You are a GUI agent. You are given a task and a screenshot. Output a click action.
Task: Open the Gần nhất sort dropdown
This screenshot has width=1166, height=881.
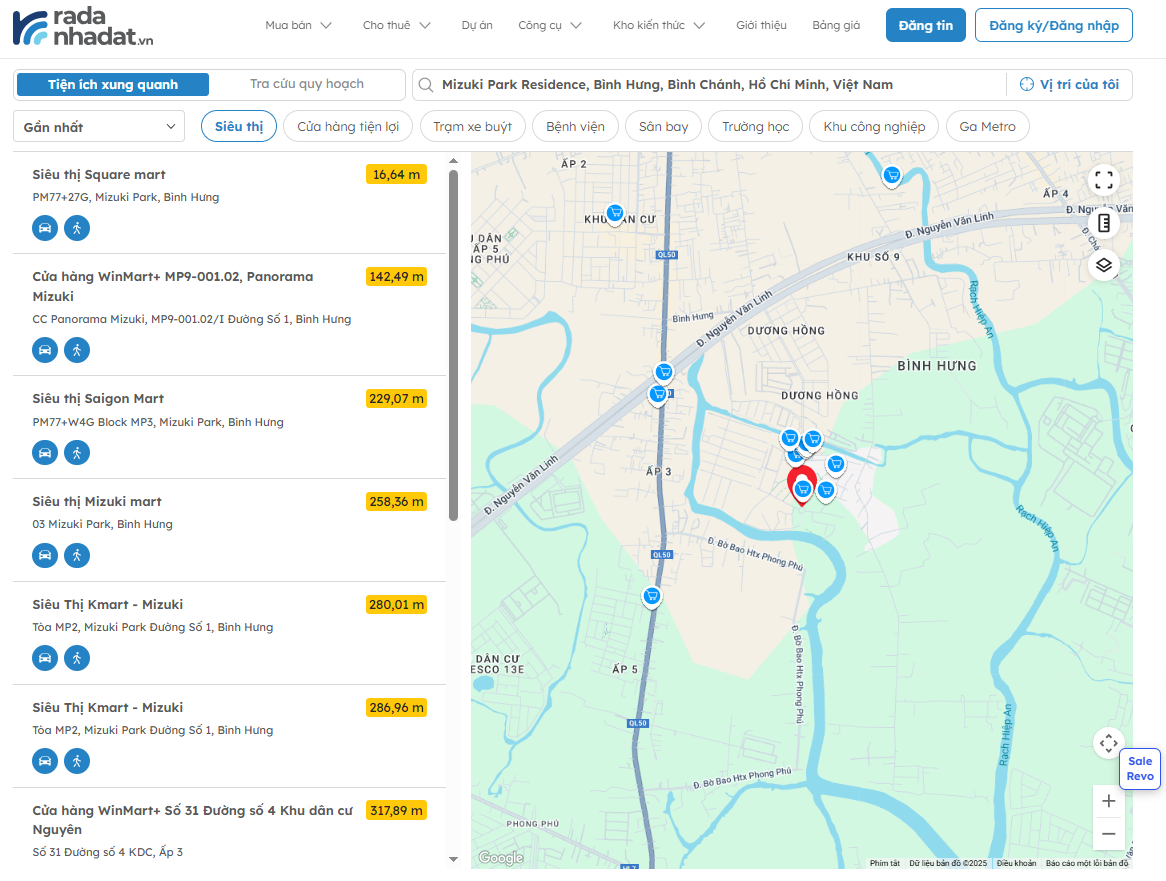click(x=99, y=127)
